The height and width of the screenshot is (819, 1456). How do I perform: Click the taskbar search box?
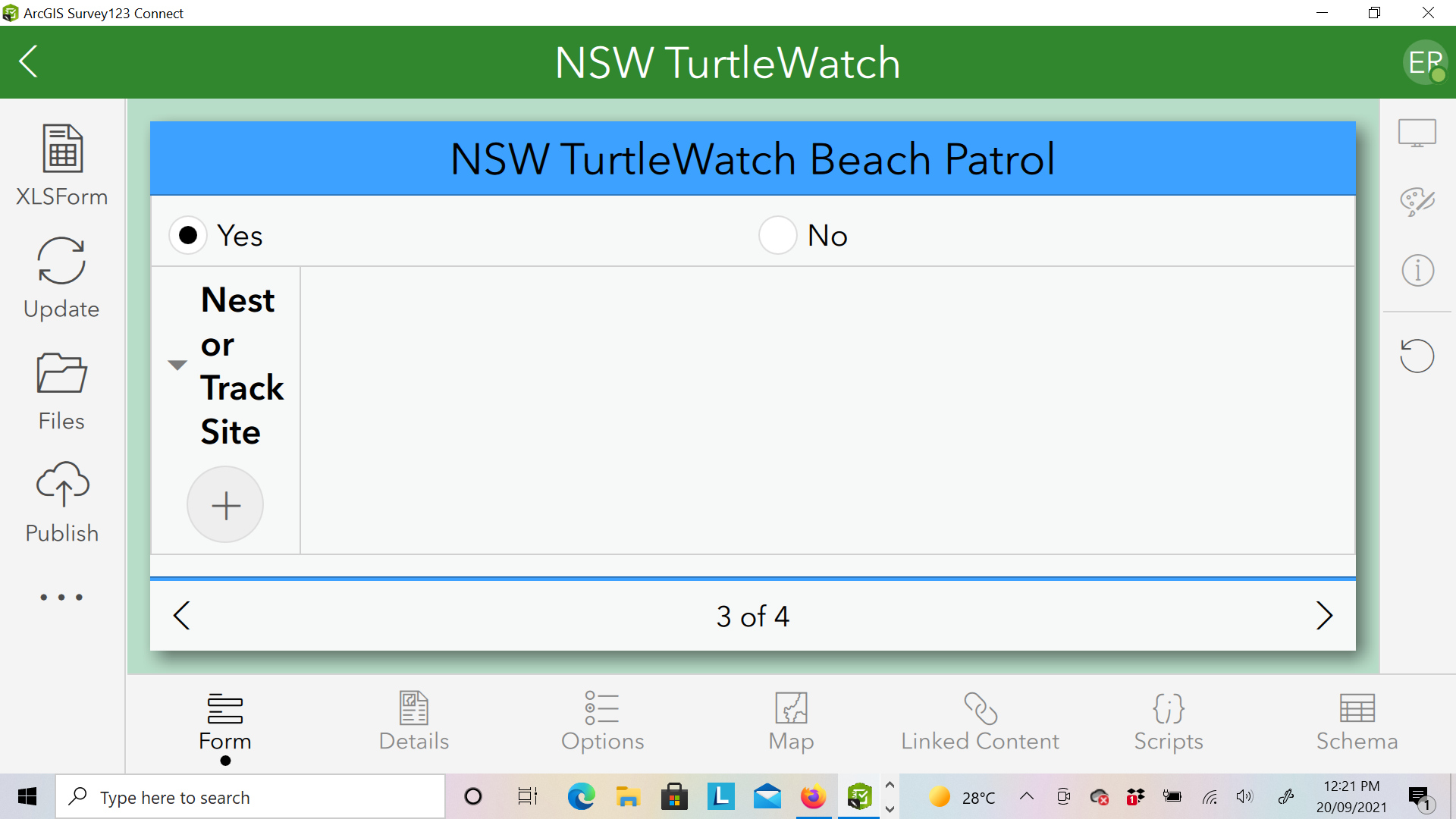(250, 796)
